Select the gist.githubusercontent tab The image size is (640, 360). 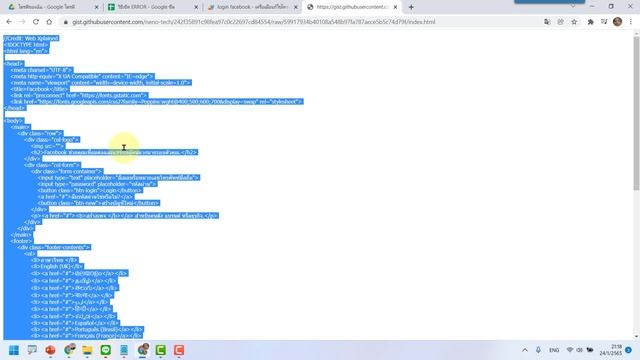tap(352, 7)
